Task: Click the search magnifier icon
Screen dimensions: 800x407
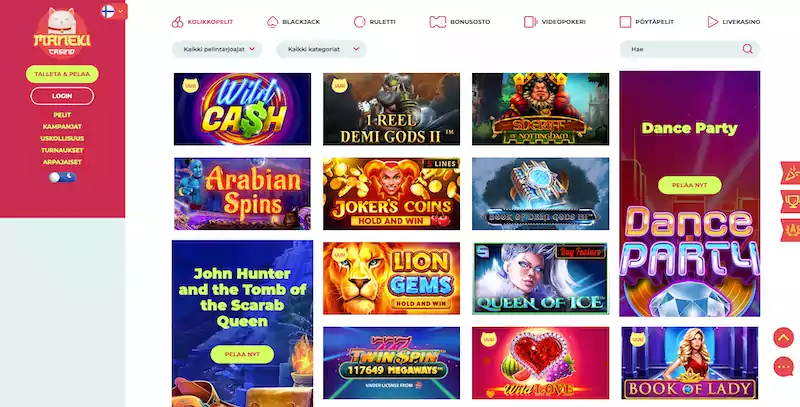Action: tap(747, 49)
